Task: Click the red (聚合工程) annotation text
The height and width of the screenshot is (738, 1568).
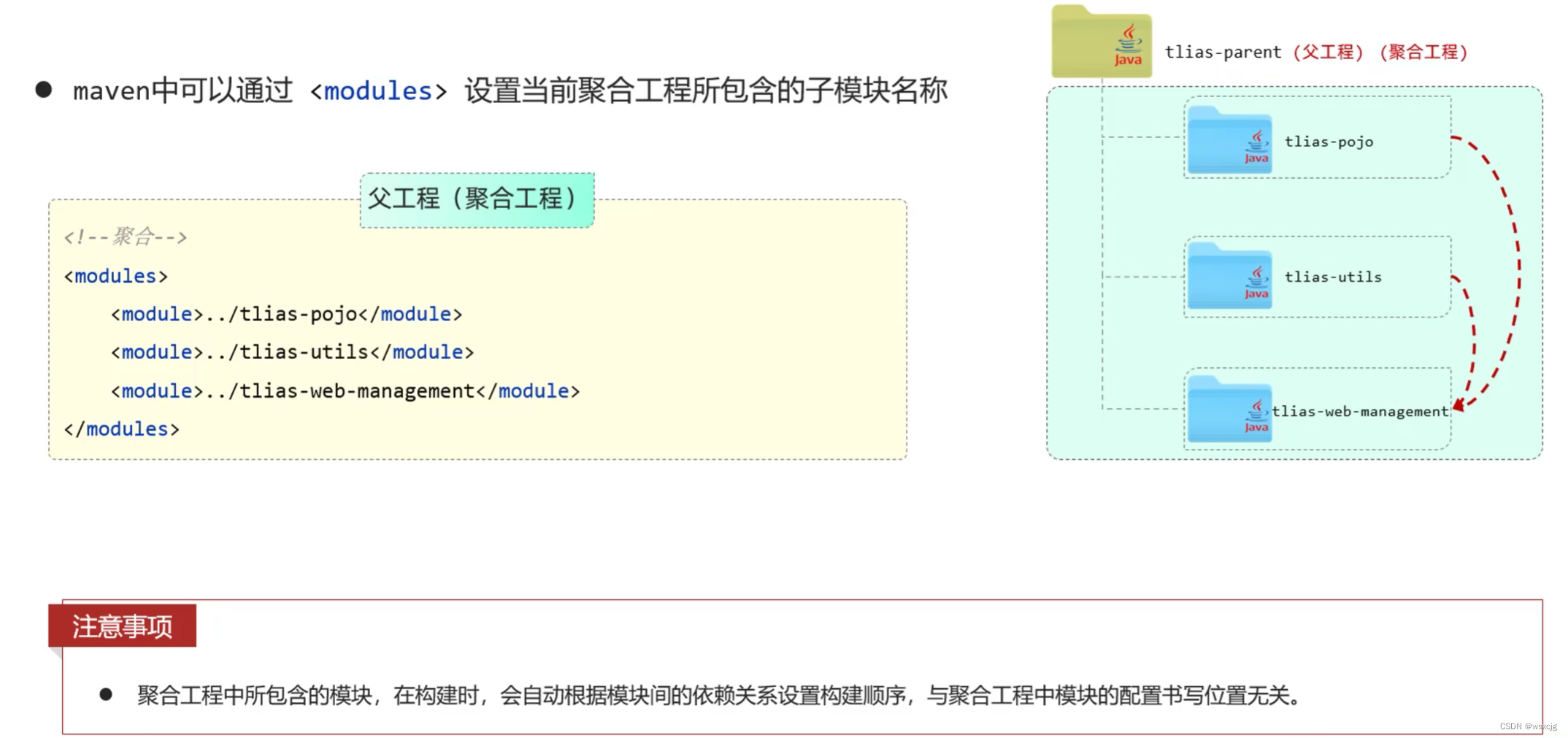Action: tap(1423, 53)
